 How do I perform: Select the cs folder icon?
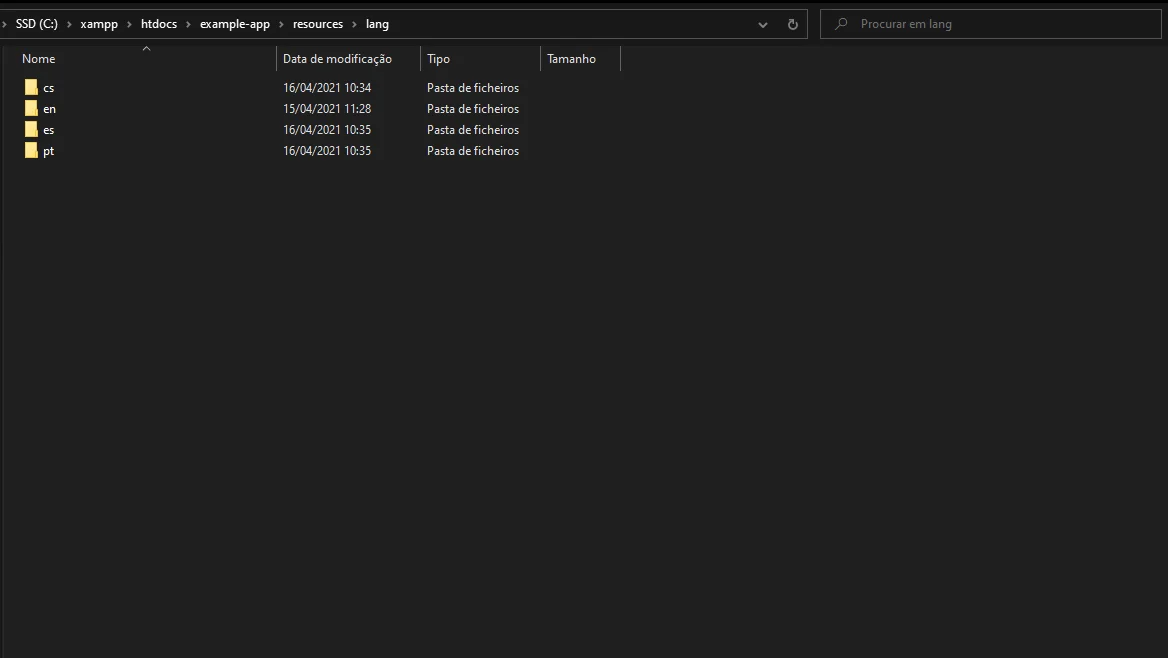tap(31, 88)
